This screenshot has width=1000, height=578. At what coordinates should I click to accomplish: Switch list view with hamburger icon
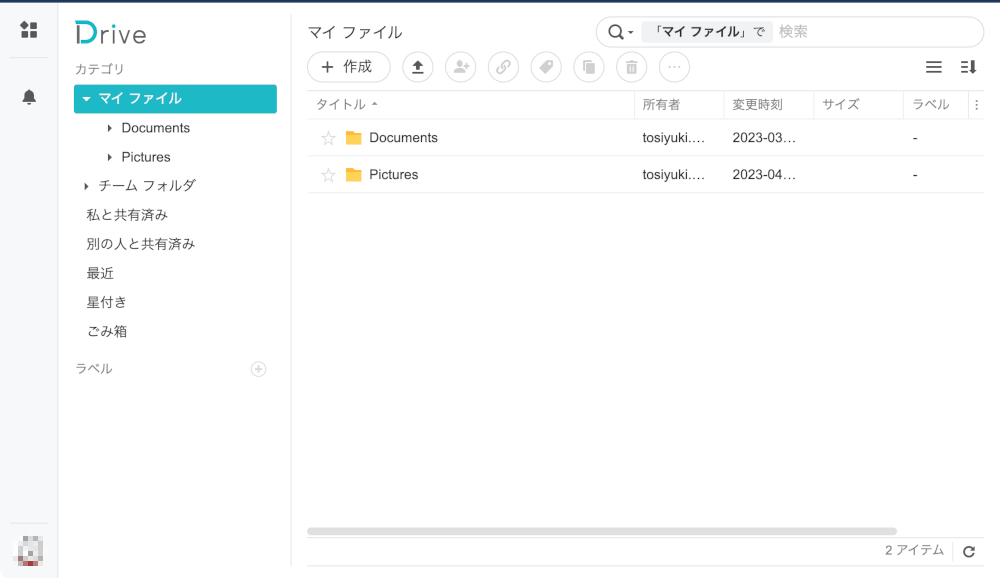pos(934,67)
